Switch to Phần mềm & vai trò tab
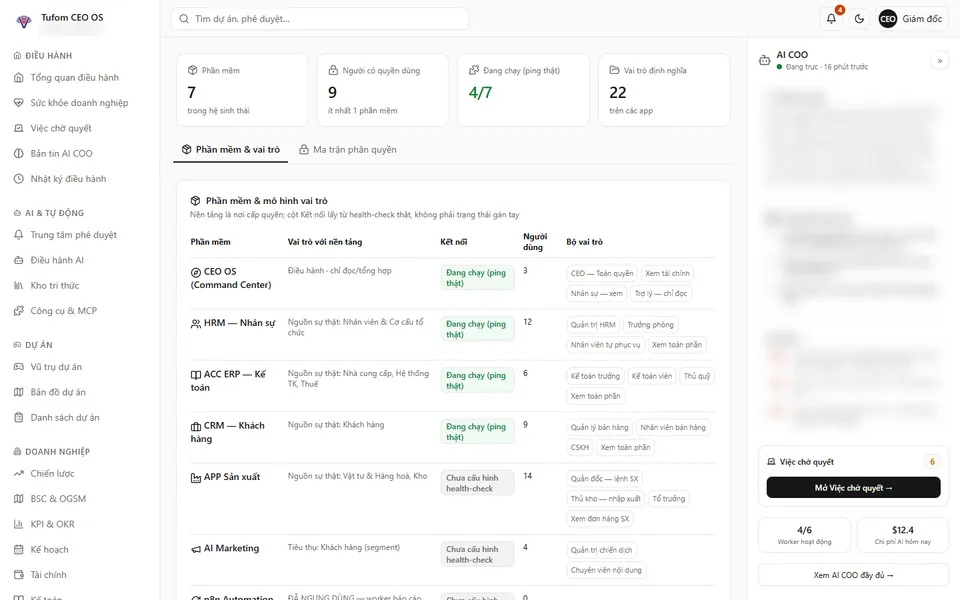 pyautogui.click(x=231, y=149)
